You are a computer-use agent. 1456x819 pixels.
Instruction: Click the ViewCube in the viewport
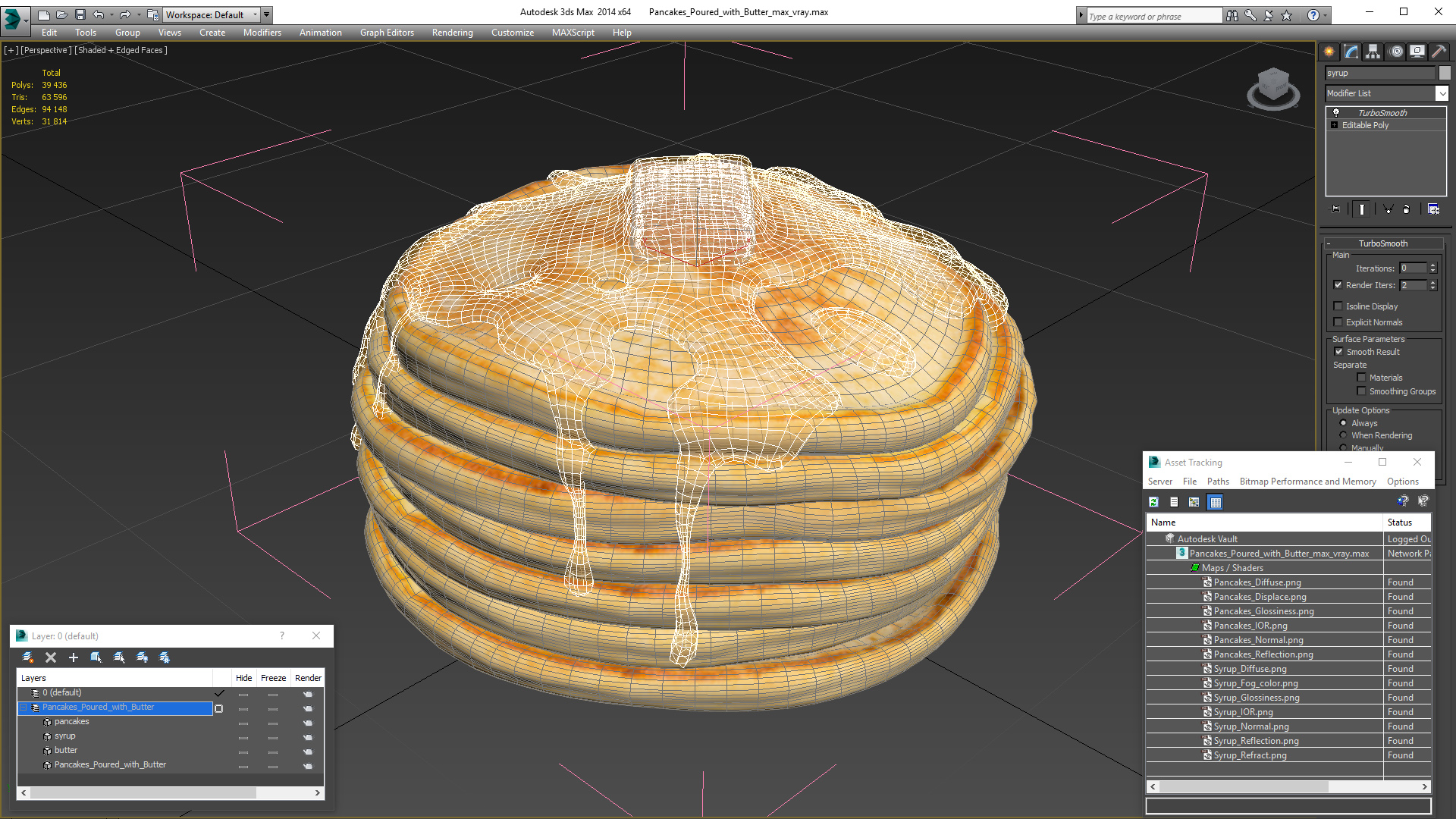tap(1273, 89)
